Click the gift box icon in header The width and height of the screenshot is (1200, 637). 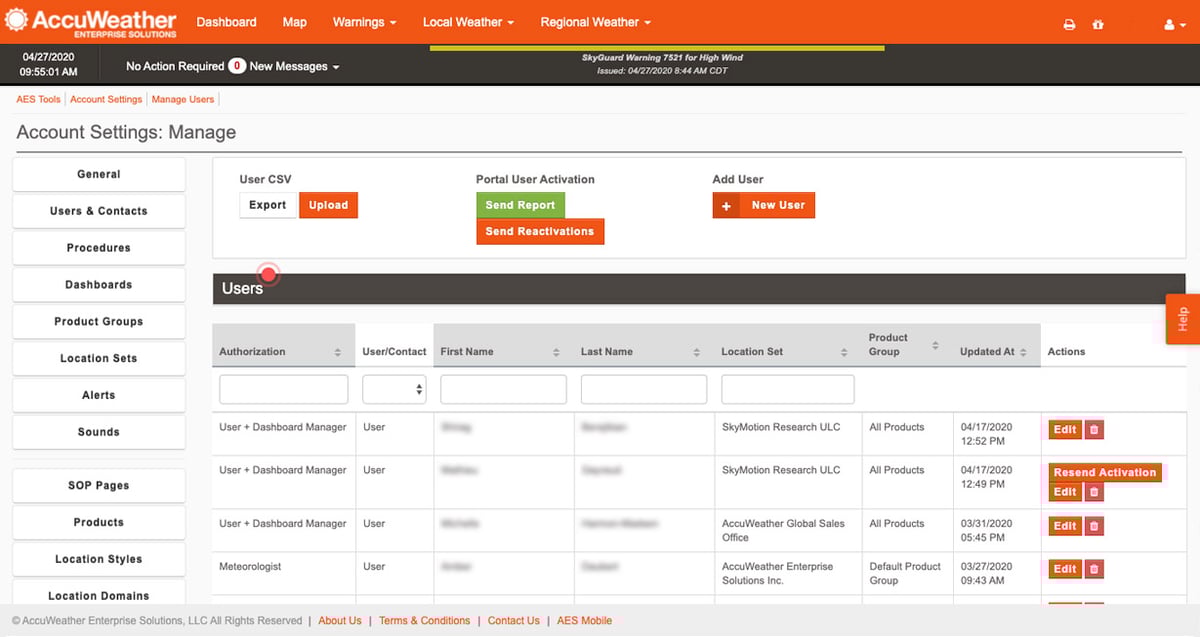coord(1098,24)
